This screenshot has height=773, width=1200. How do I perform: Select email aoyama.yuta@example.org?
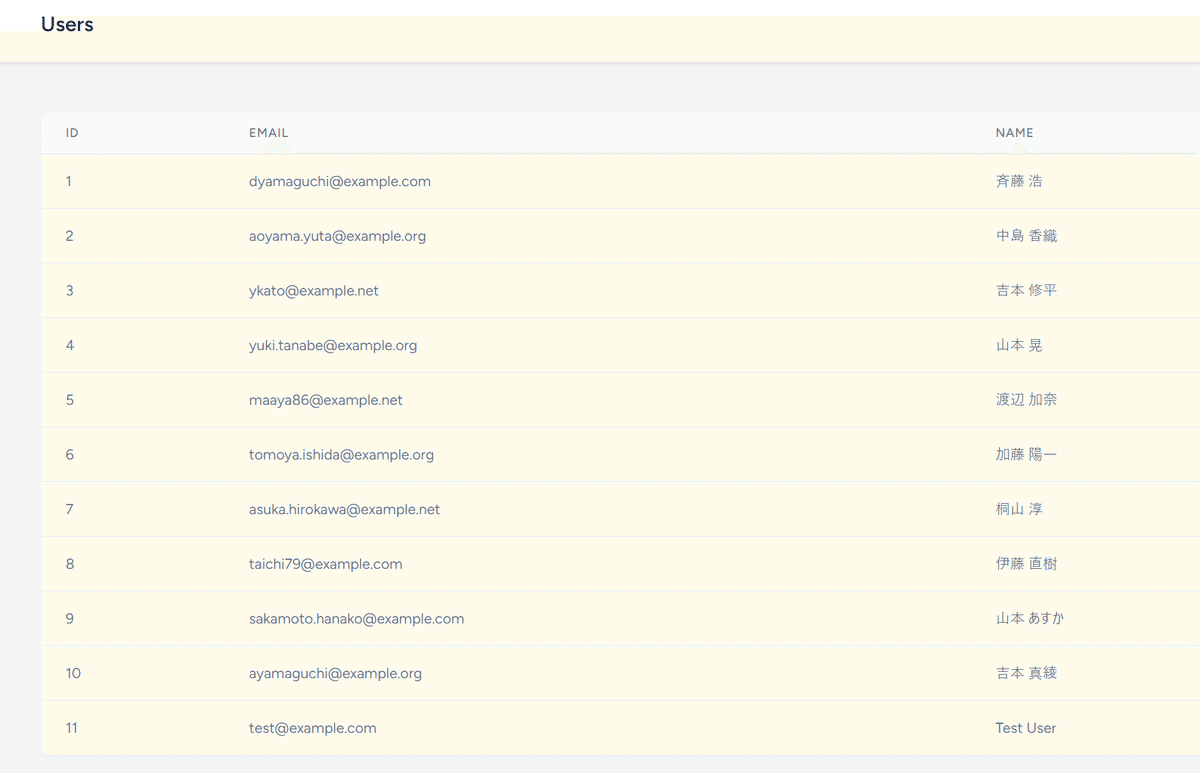click(x=338, y=236)
